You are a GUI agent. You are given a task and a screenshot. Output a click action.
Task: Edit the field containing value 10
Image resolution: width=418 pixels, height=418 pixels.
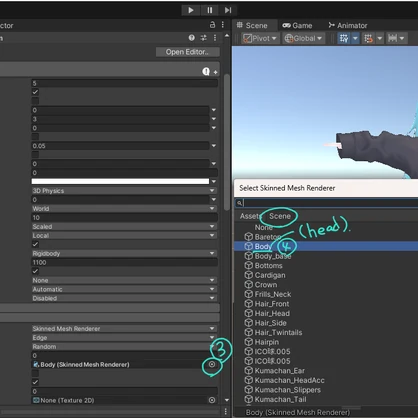124,218
